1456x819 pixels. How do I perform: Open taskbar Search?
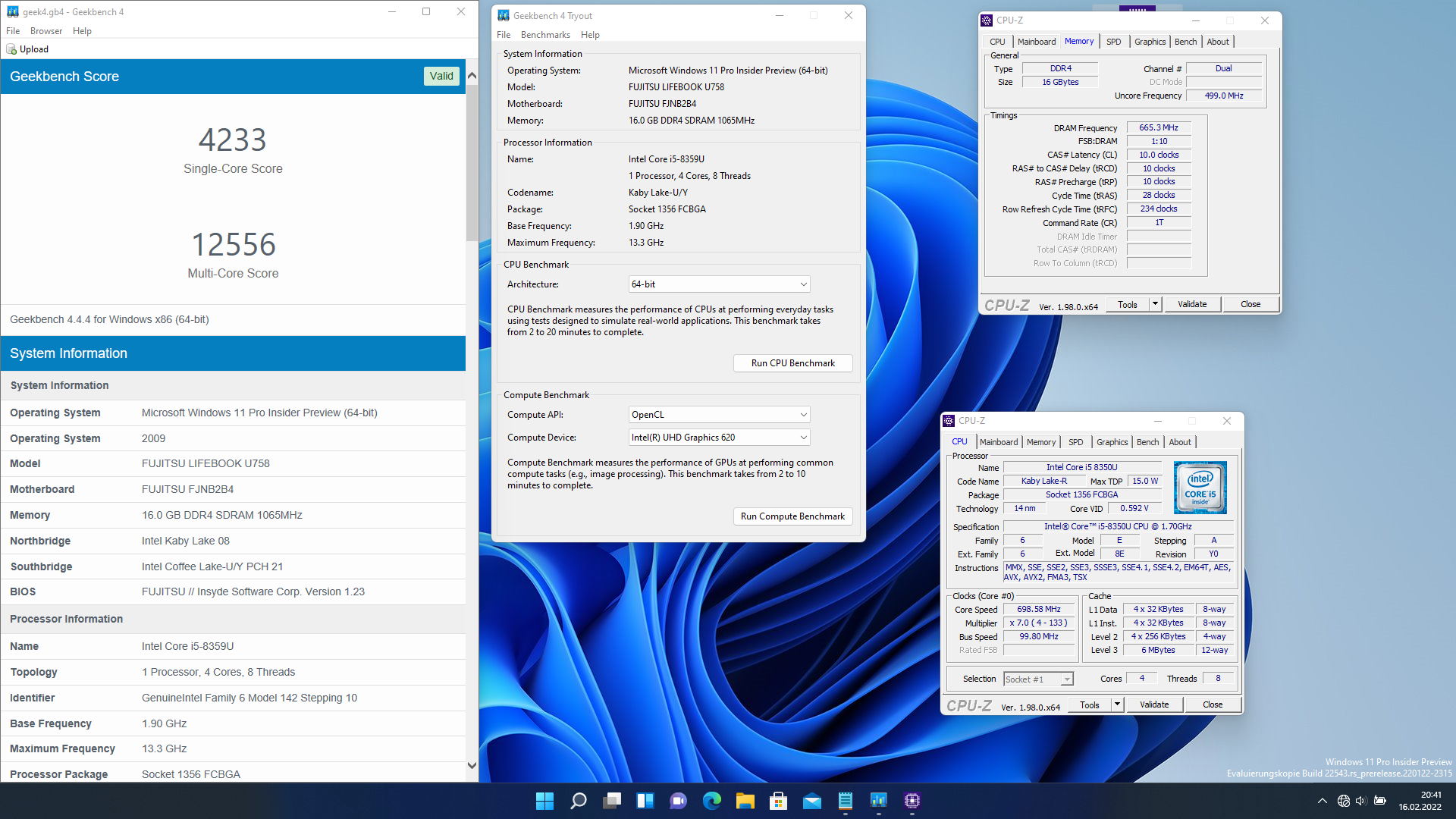[x=578, y=801]
